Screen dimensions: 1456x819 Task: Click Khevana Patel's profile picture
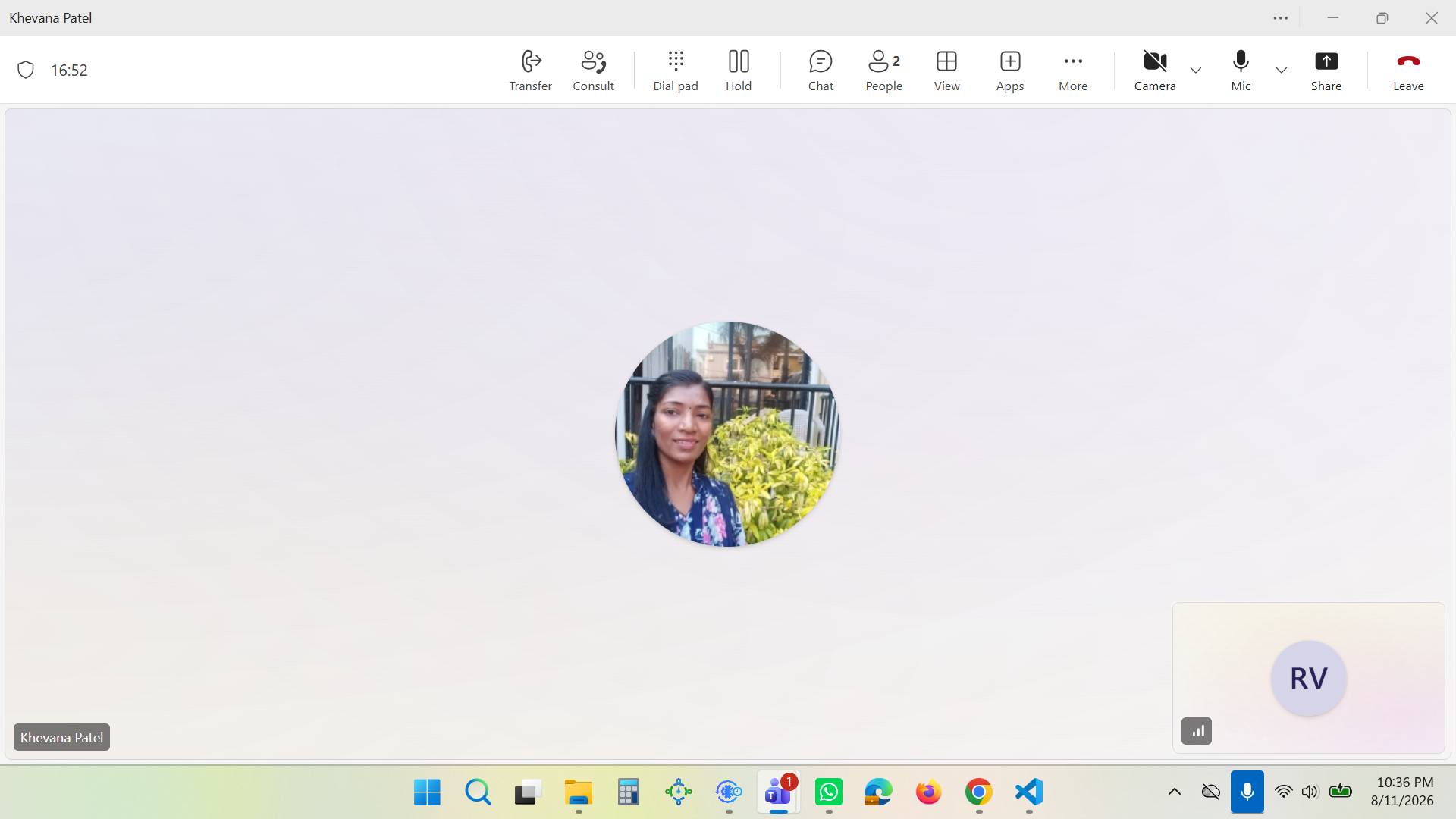click(x=727, y=434)
